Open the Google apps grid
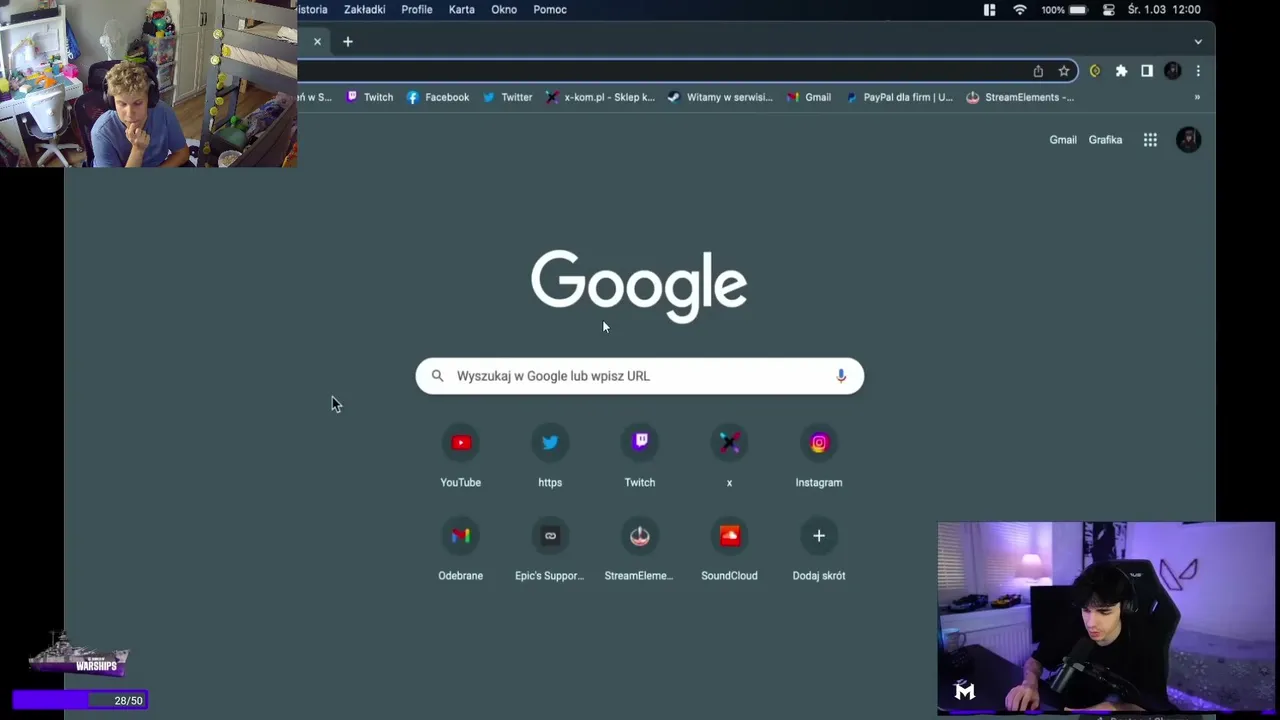Image resolution: width=1280 pixels, height=720 pixels. 1150,140
